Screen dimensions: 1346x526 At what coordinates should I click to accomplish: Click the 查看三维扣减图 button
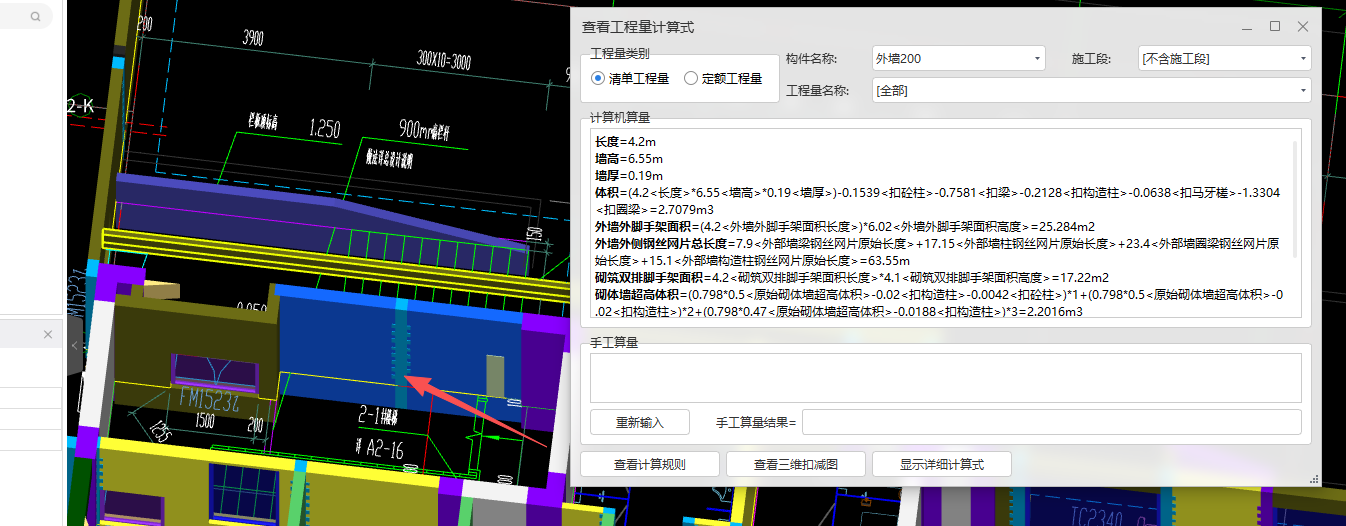pyautogui.click(x=796, y=464)
